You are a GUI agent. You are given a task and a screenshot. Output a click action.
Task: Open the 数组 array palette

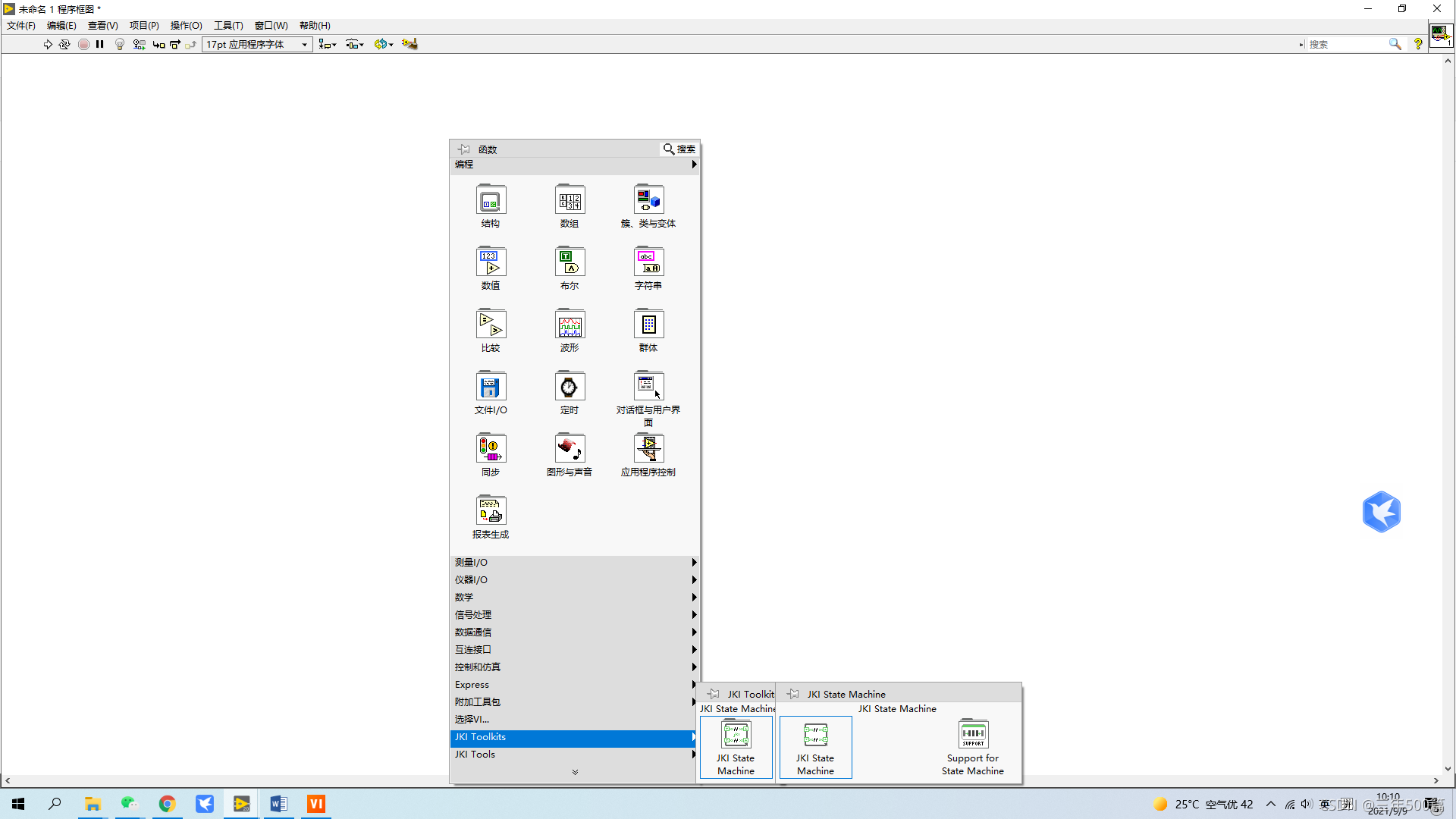click(x=570, y=206)
